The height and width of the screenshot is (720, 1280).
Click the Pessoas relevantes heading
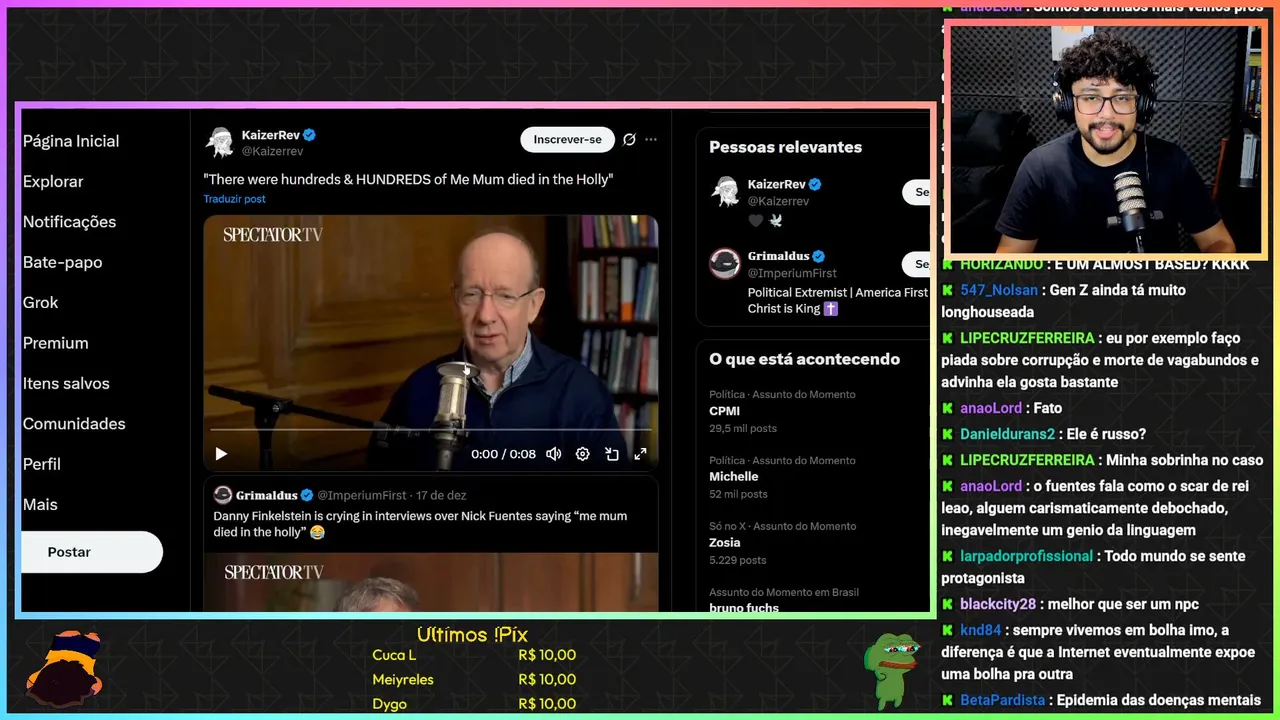(x=785, y=147)
